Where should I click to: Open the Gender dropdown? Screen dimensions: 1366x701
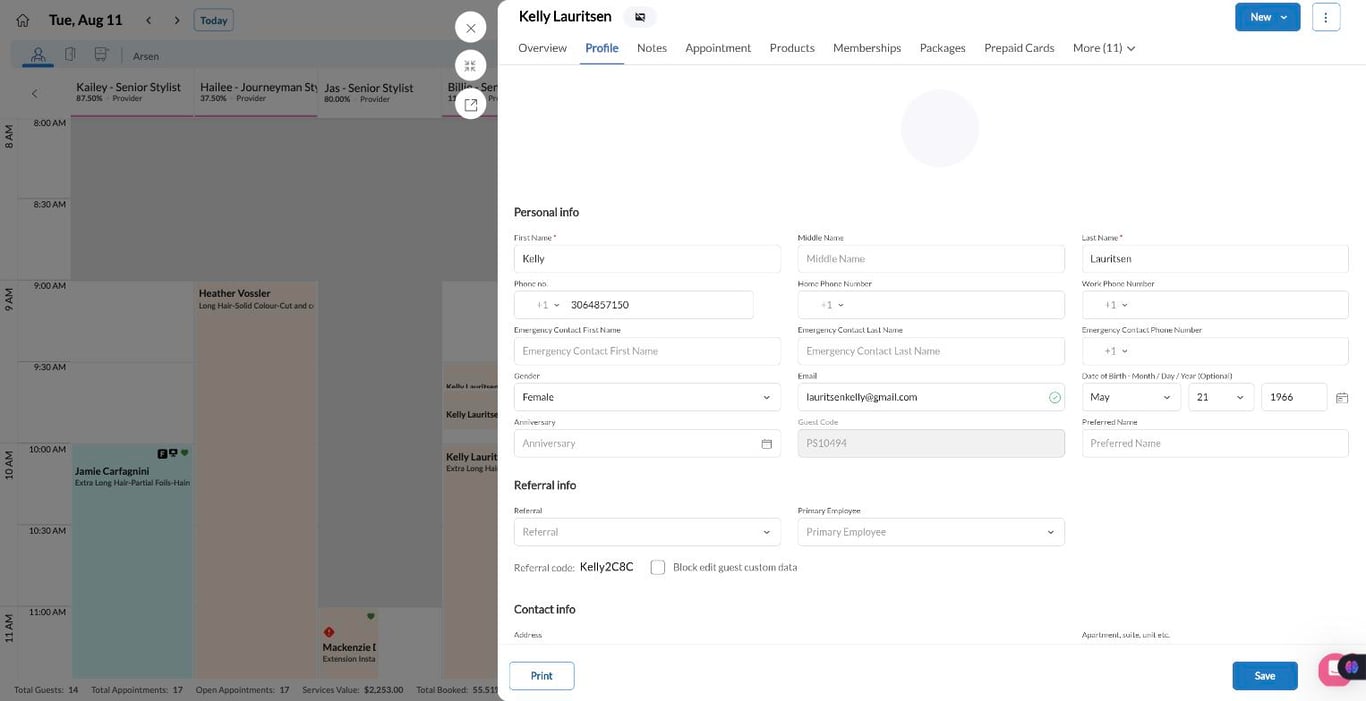tap(647, 397)
